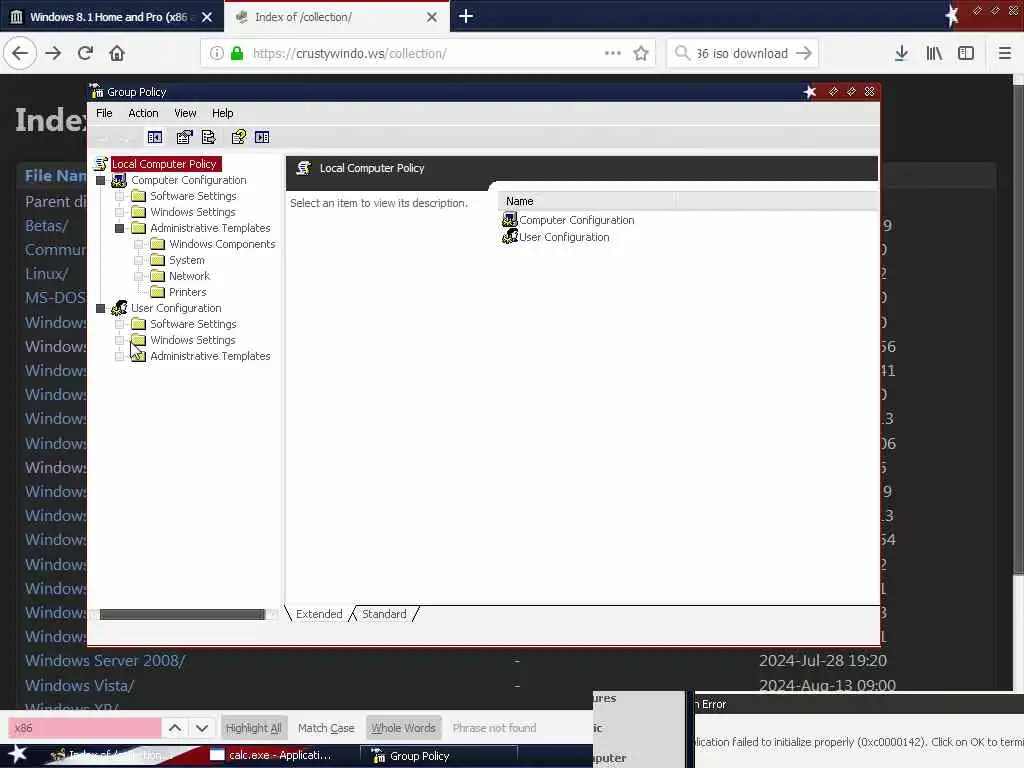The height and width of the screenshot is (768, 1024).
Task: Expand Software Settings under Computer Configuration
Action: pyautogui.click(x=120, y=196)
